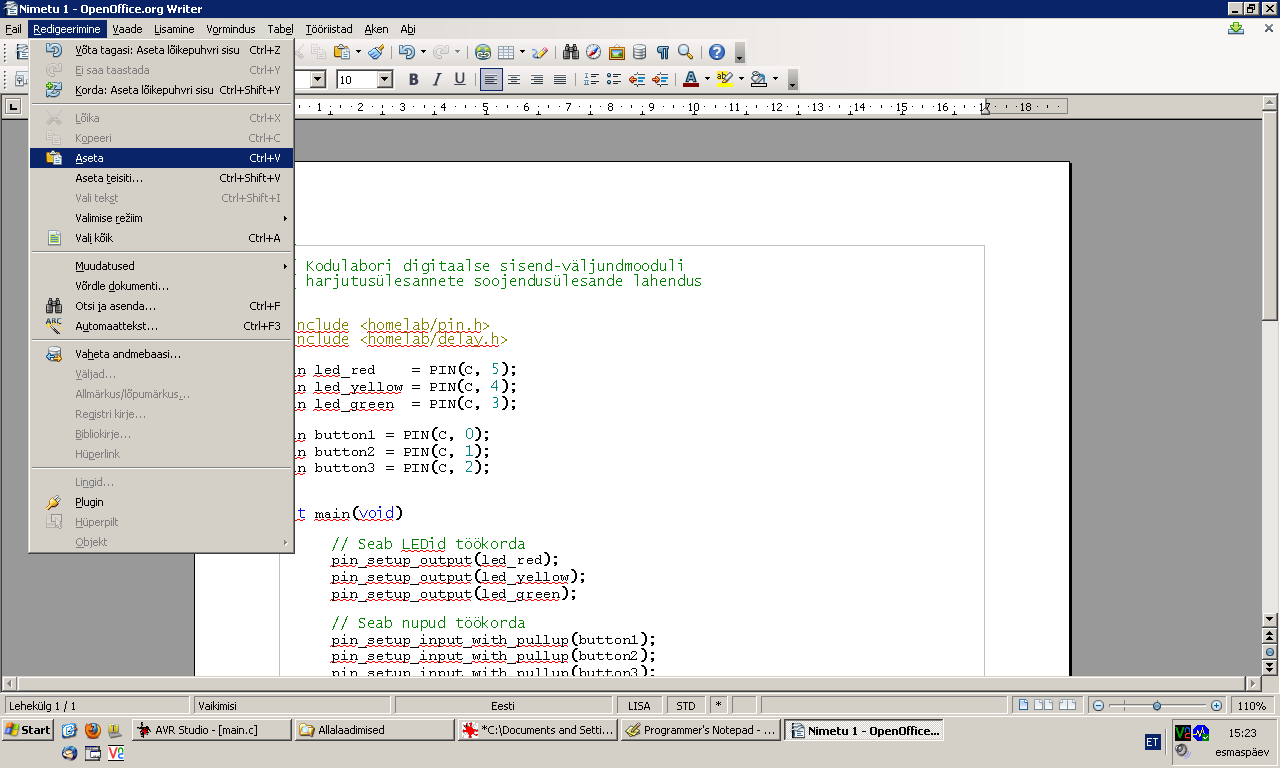Click the Find & Replace binoculars toolbar icon
This screenshot has height=768, width=1280.
tap(571, 52)
